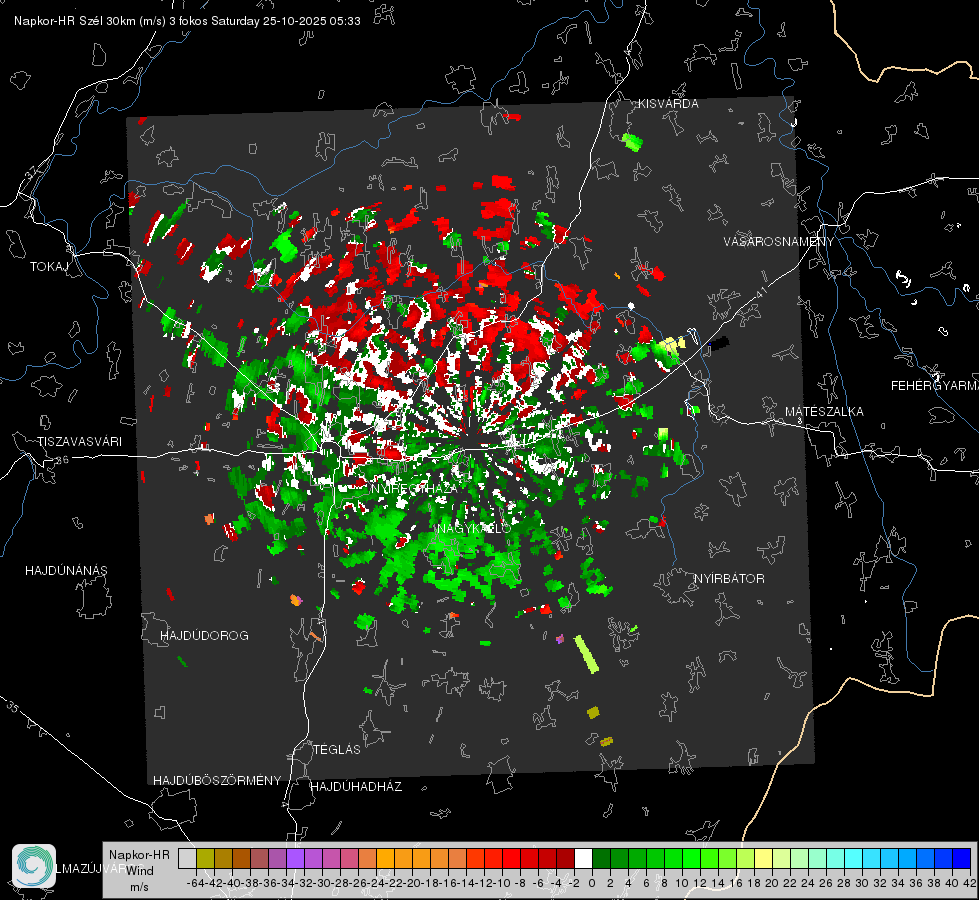Viewport: 979px width, 900px height.
Task: Choose the bright yellow swatch in the wind scale
Action: [x=764, y=858]
